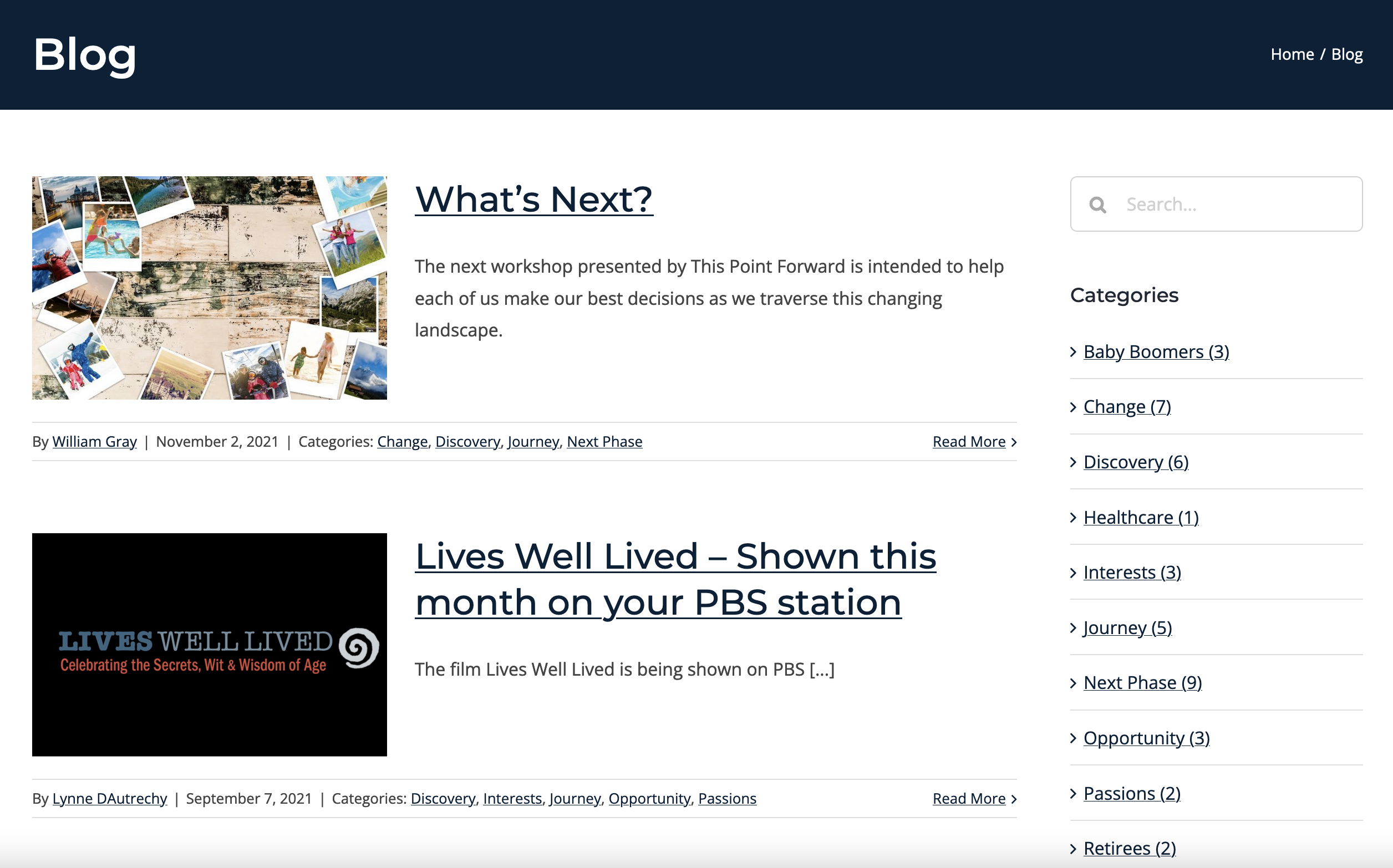Screen dimensions: 1393x868
Task: Click Read More for the PBS post
Action: pyautogui.click(x=969, y=799)
